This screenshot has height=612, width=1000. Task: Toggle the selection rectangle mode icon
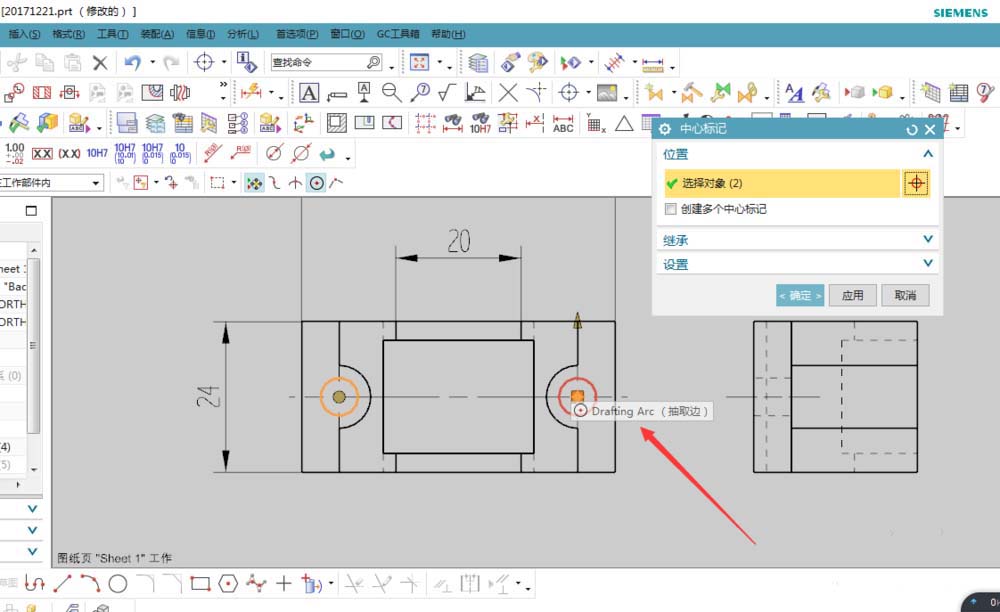point(217,183)
